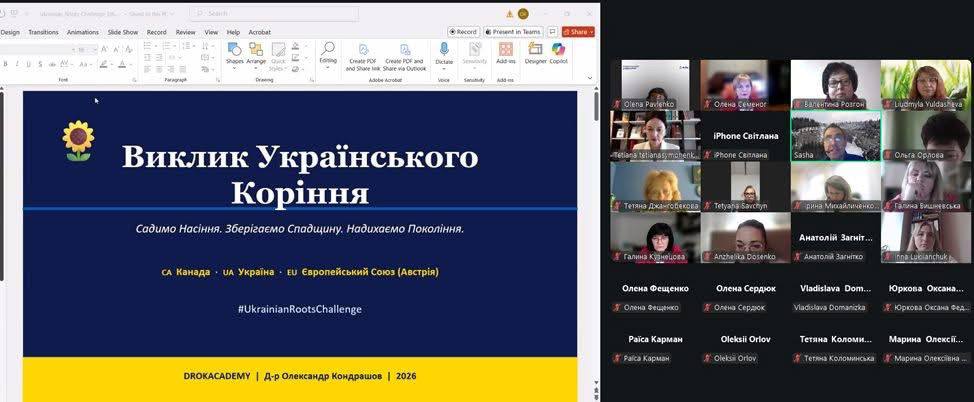Switch to Slide Show tab

pyautogui.click(x=123, y=32)
